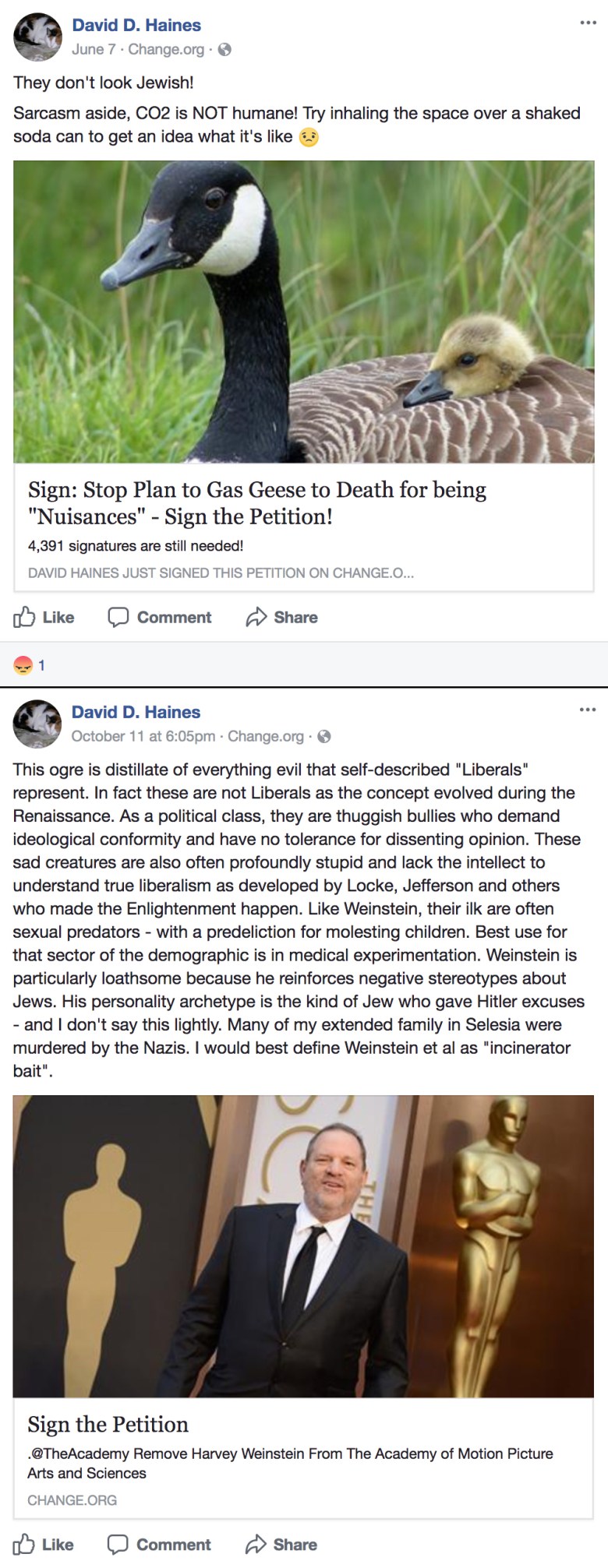Open options menu on the October 11 post

[x=587, y=710]
